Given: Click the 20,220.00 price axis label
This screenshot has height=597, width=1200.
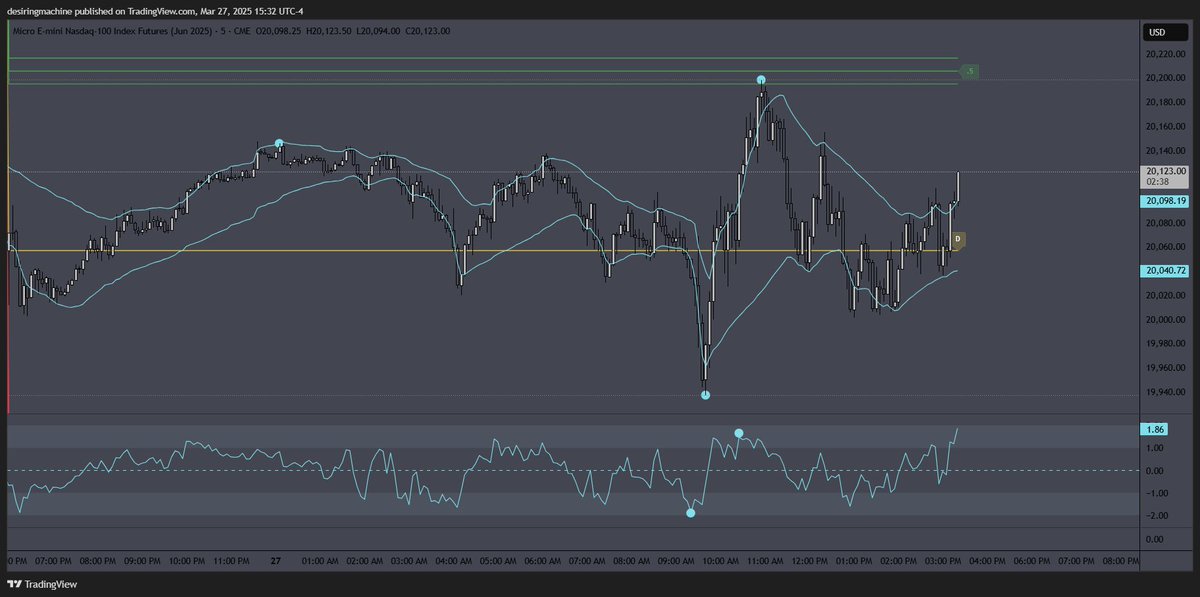Looking at the screenshot, I should (x=1167, y=54).
